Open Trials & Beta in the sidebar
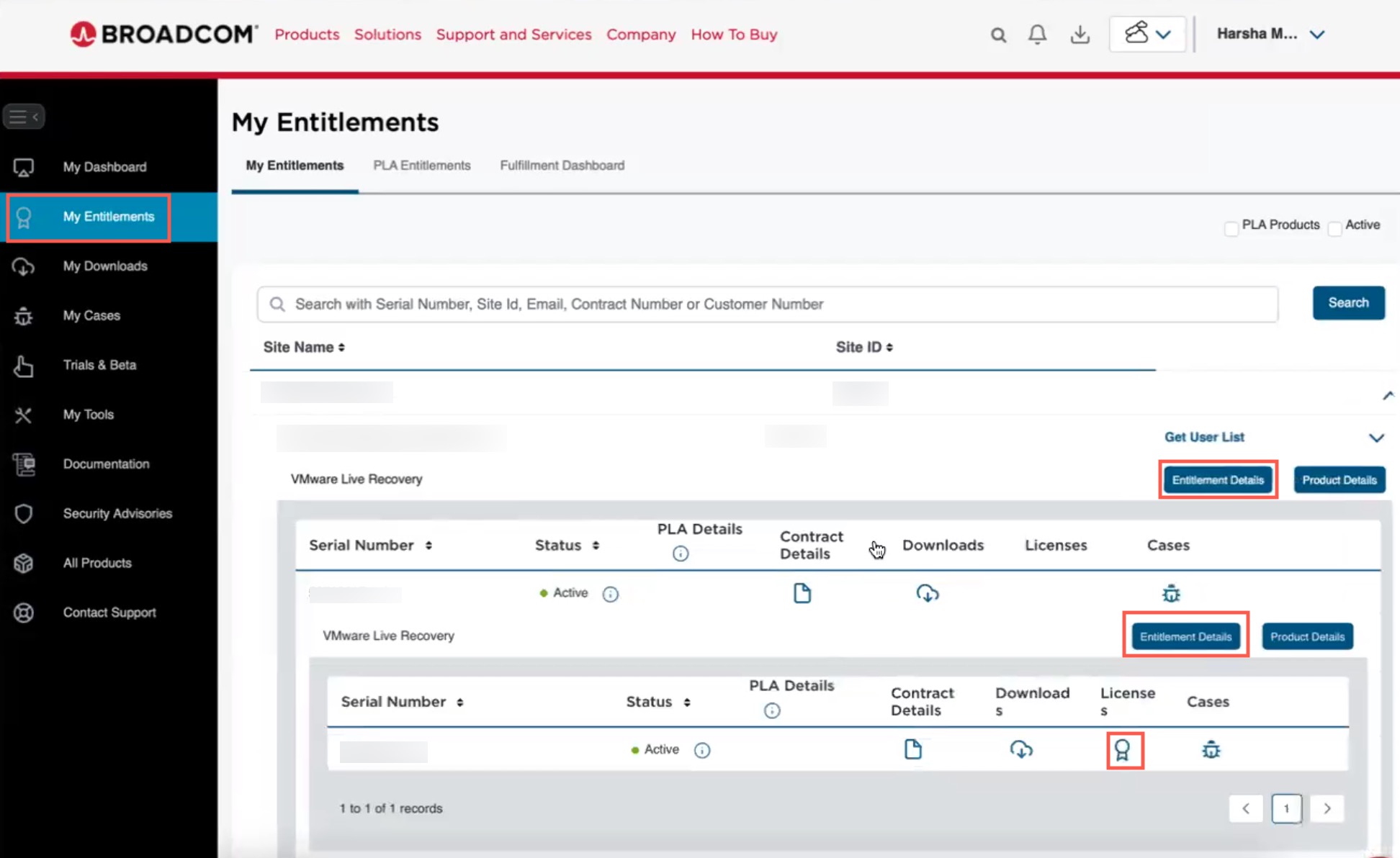 99,365
